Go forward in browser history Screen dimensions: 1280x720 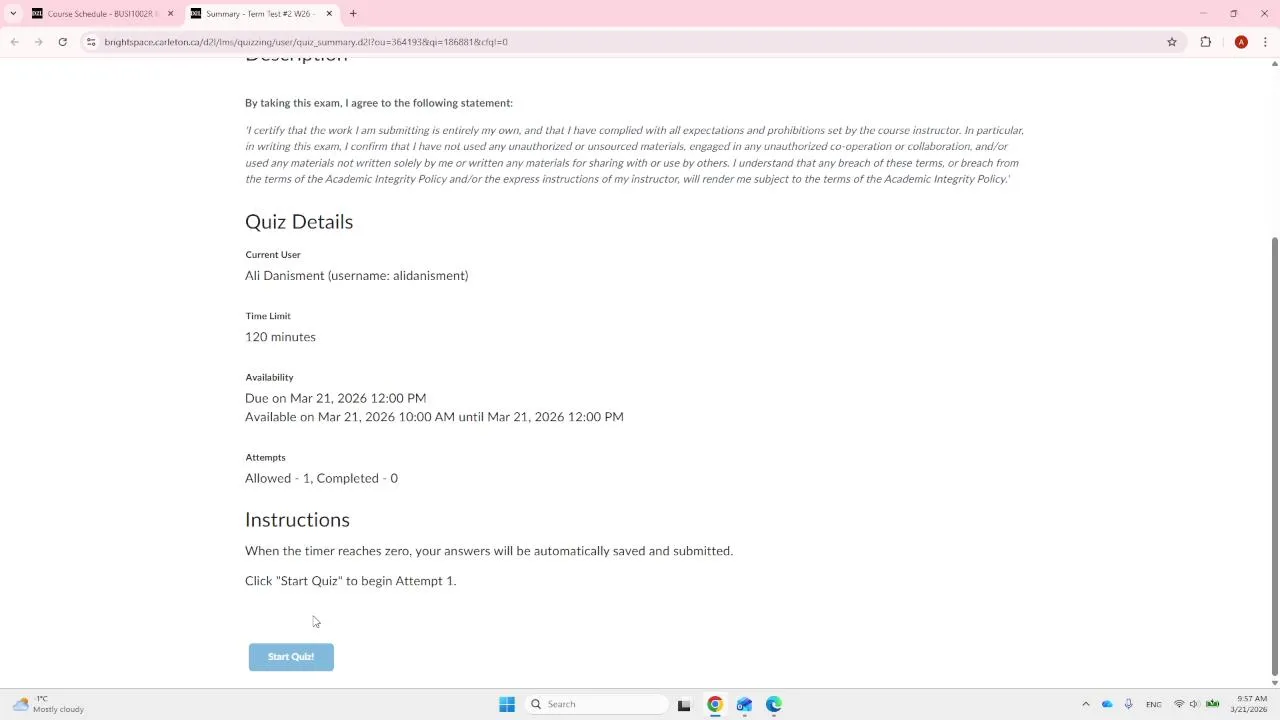[x=39, y=42]
